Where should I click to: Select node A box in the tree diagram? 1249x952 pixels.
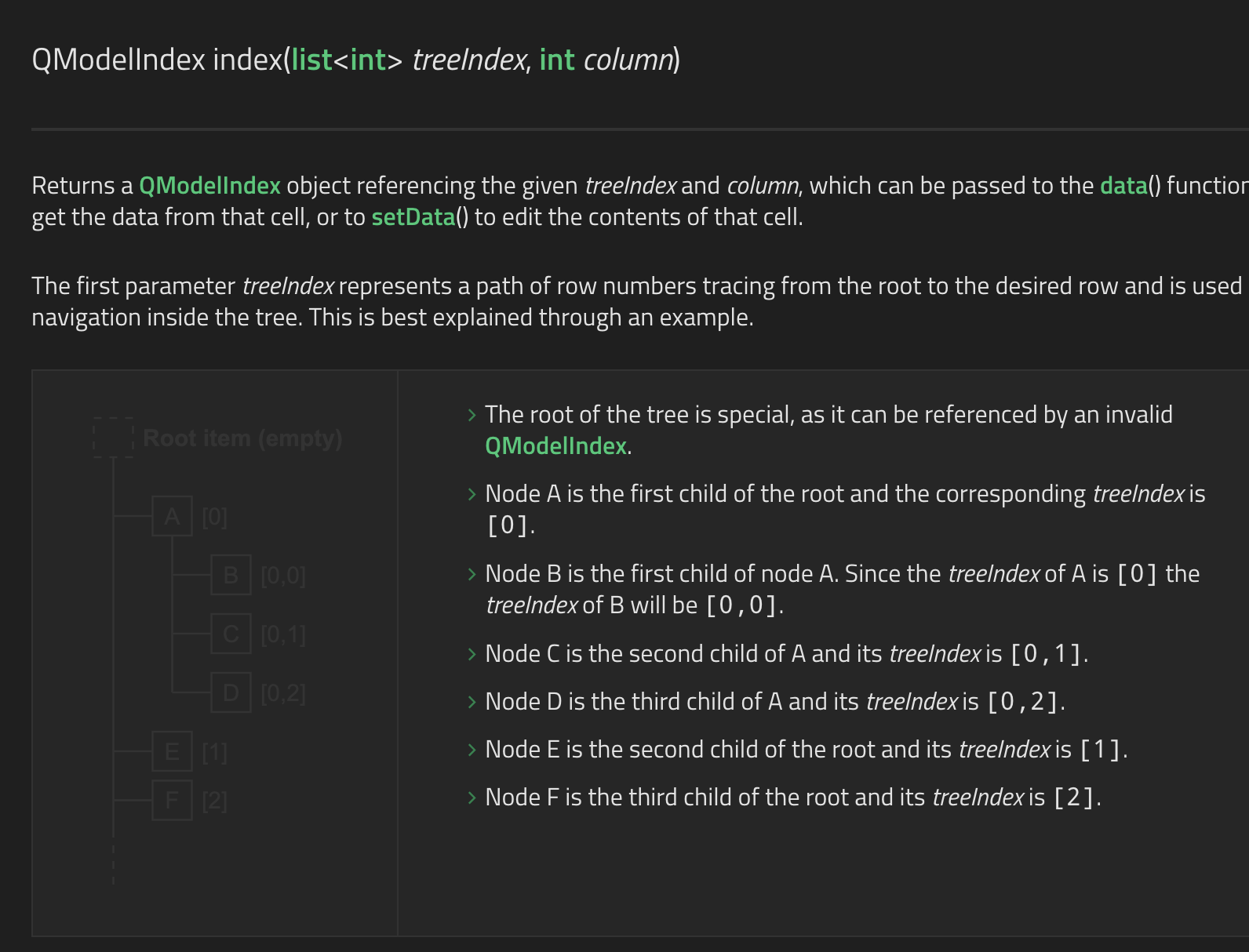pos(172,516)
